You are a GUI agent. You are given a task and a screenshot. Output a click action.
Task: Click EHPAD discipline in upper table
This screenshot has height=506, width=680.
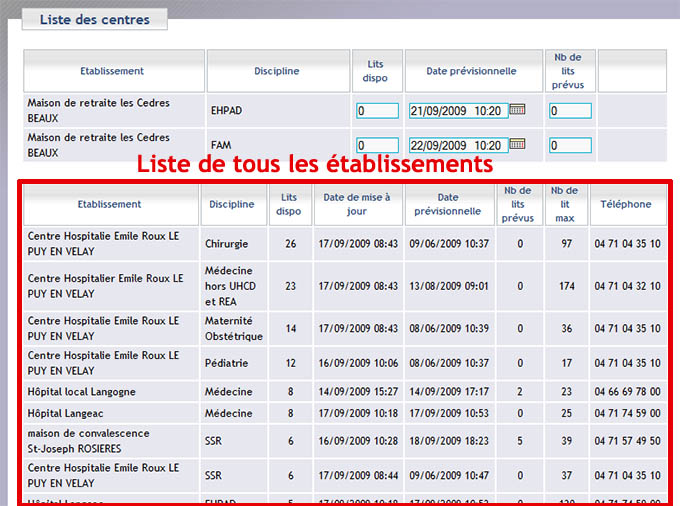[226, 111]
